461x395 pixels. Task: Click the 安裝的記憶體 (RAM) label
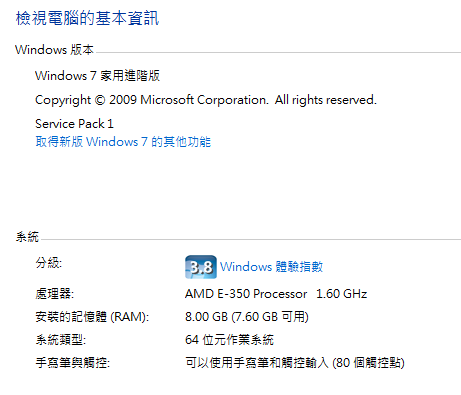pyautogui.click(x=92, y=317)
